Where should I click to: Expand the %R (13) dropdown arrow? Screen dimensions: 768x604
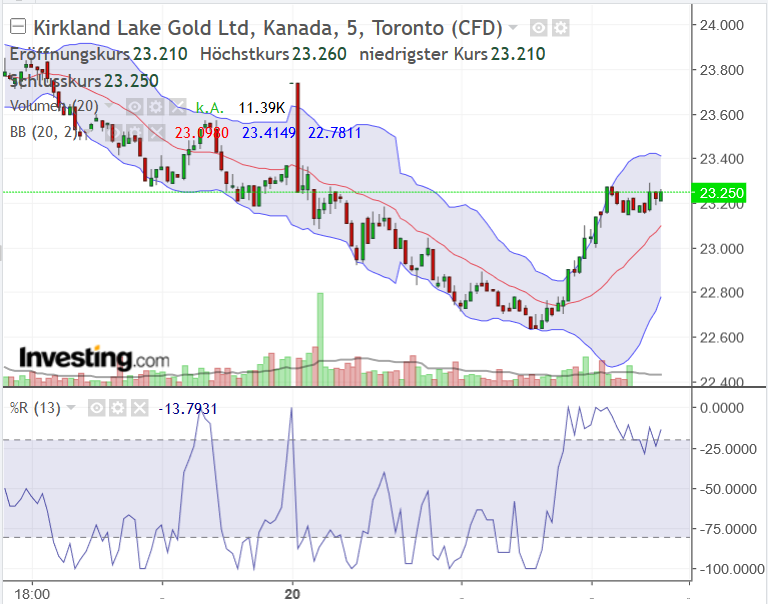(x=71, y=408)
